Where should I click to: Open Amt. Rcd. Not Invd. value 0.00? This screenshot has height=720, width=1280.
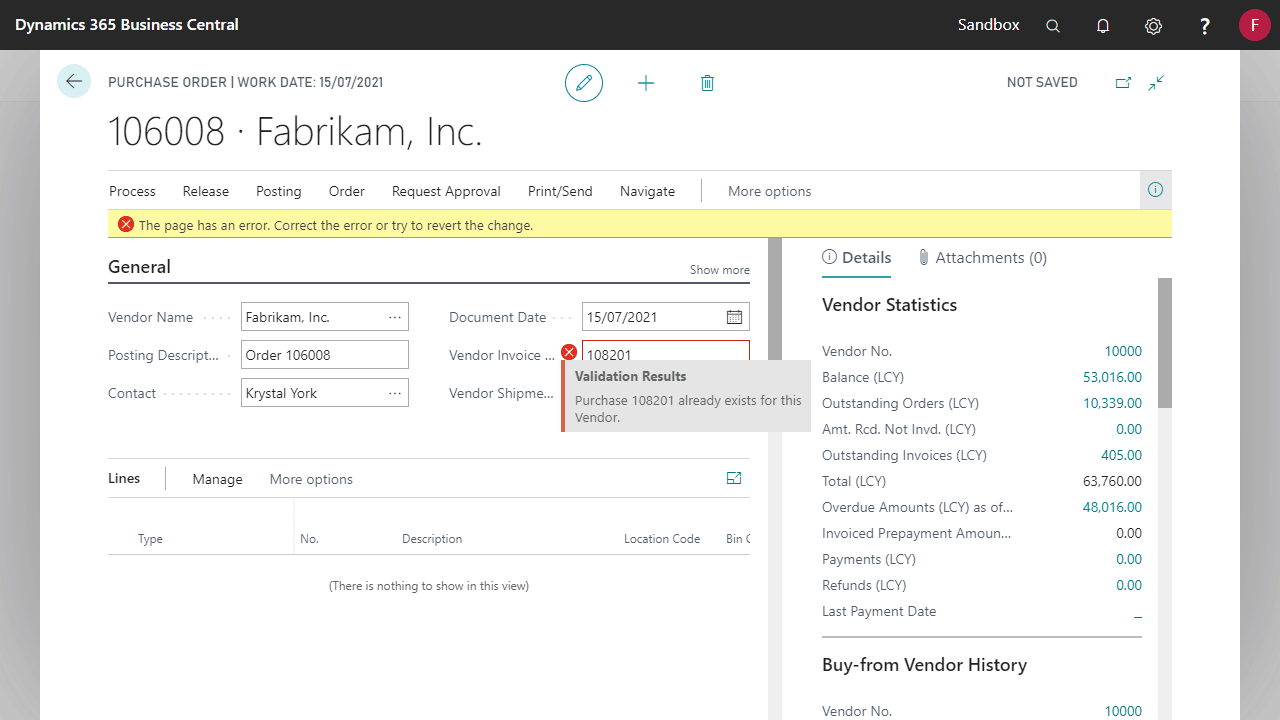coord(1129,429)
